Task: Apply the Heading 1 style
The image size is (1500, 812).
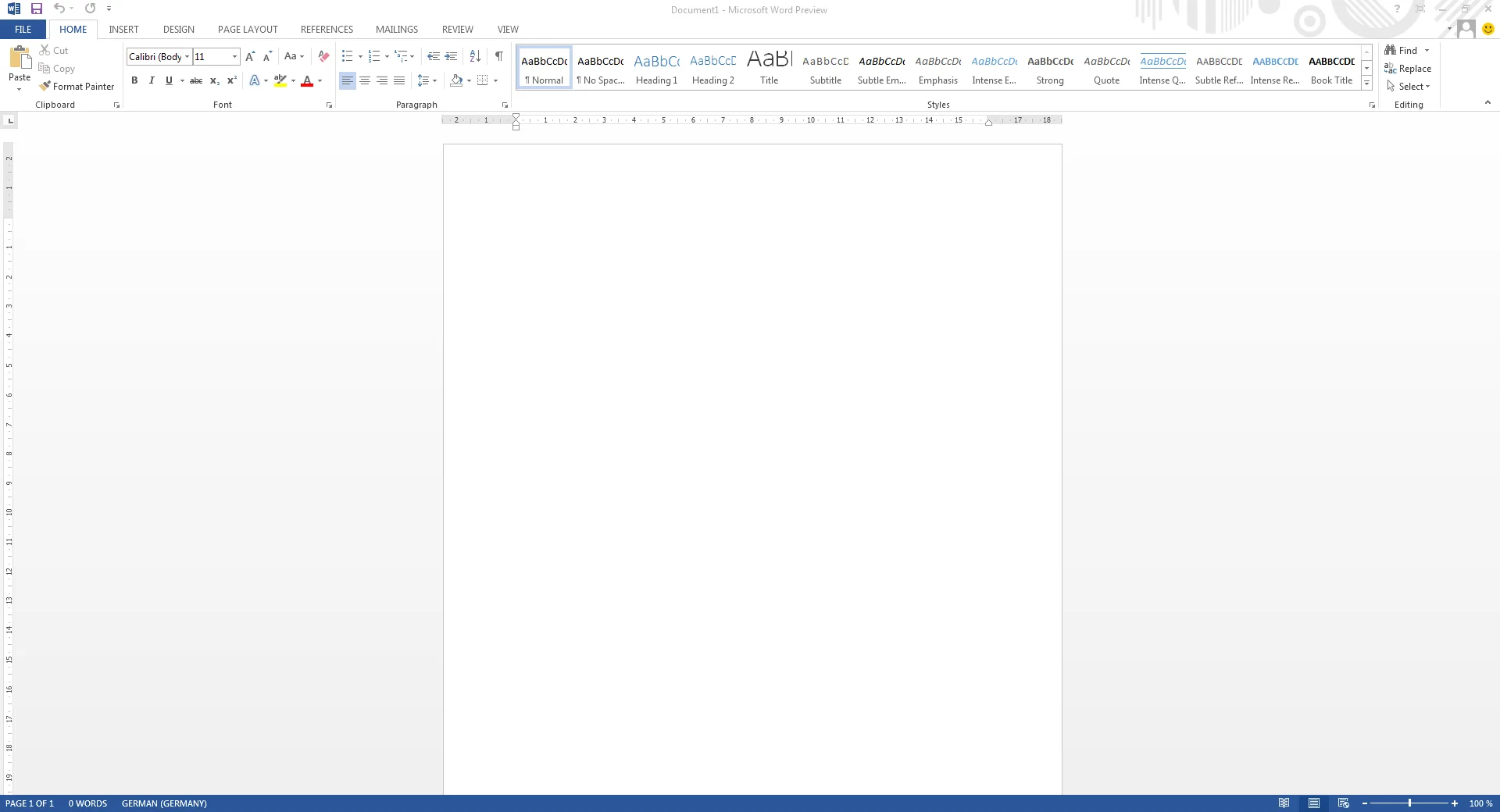Action: point(656,67)
